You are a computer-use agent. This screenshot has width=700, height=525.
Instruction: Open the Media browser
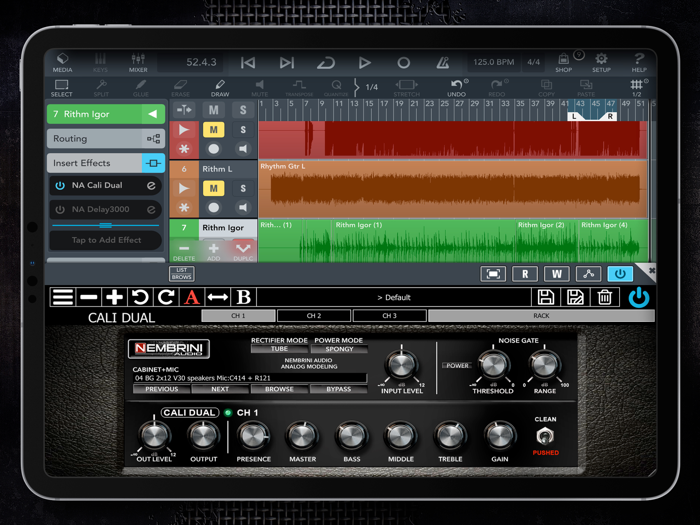click(x=62, y=62)
